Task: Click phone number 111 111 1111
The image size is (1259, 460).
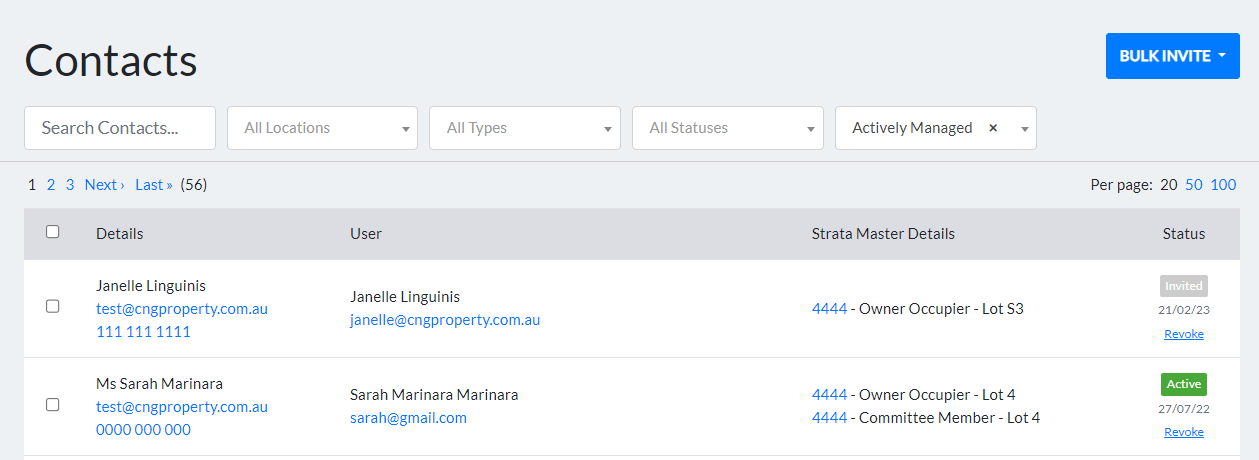Action: tap(143, 332)
